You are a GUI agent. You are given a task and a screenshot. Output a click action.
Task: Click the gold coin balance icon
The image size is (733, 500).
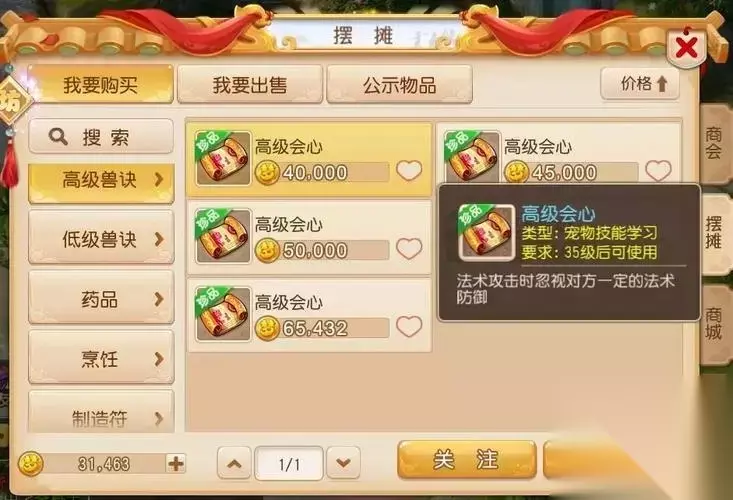point(30,464)
